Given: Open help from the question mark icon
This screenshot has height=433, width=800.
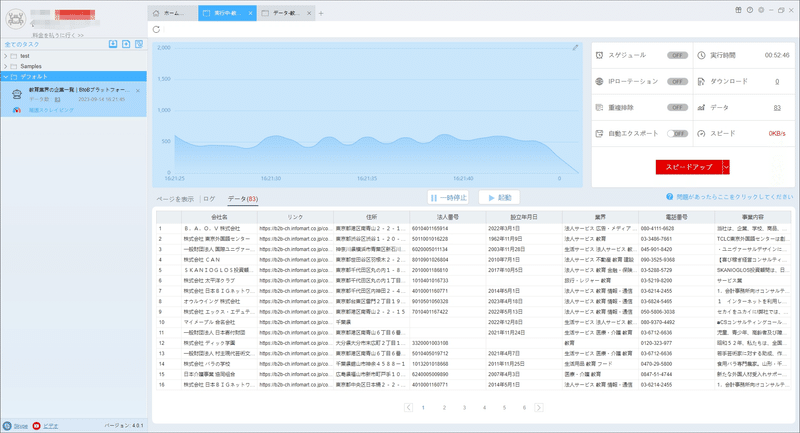Looking at the screenshot, I should pyautogui.click(x=749, y=10).
